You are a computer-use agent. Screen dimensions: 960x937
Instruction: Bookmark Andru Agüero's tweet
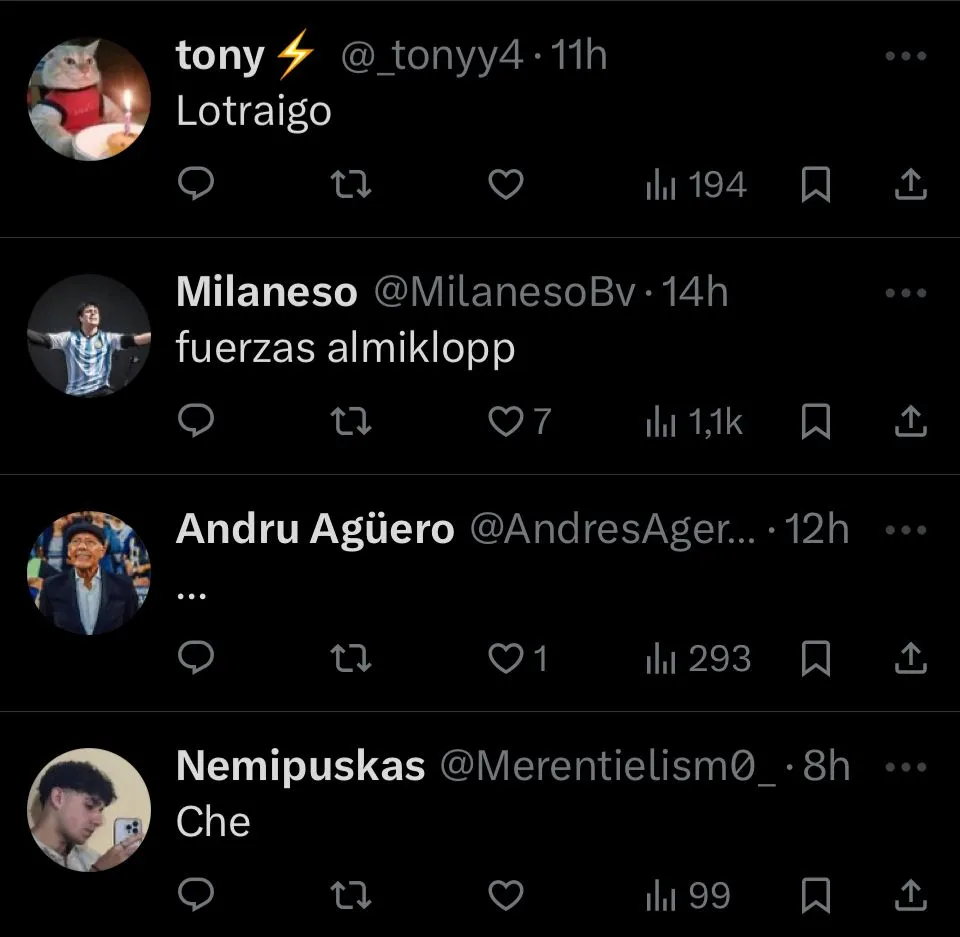pyautogui.click(x=816, y=659)
